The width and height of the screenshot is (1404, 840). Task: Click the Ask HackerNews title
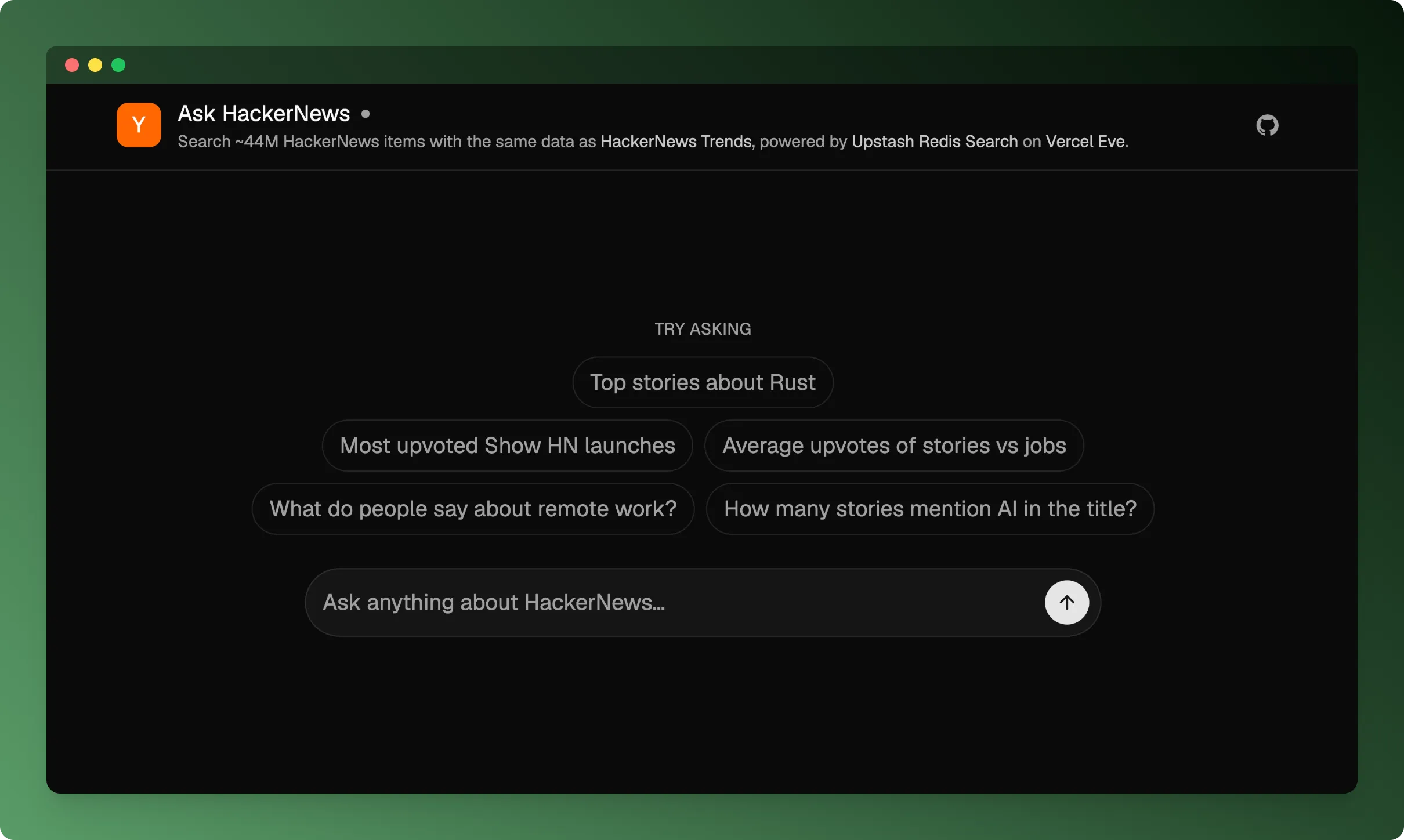coord(263,114)
